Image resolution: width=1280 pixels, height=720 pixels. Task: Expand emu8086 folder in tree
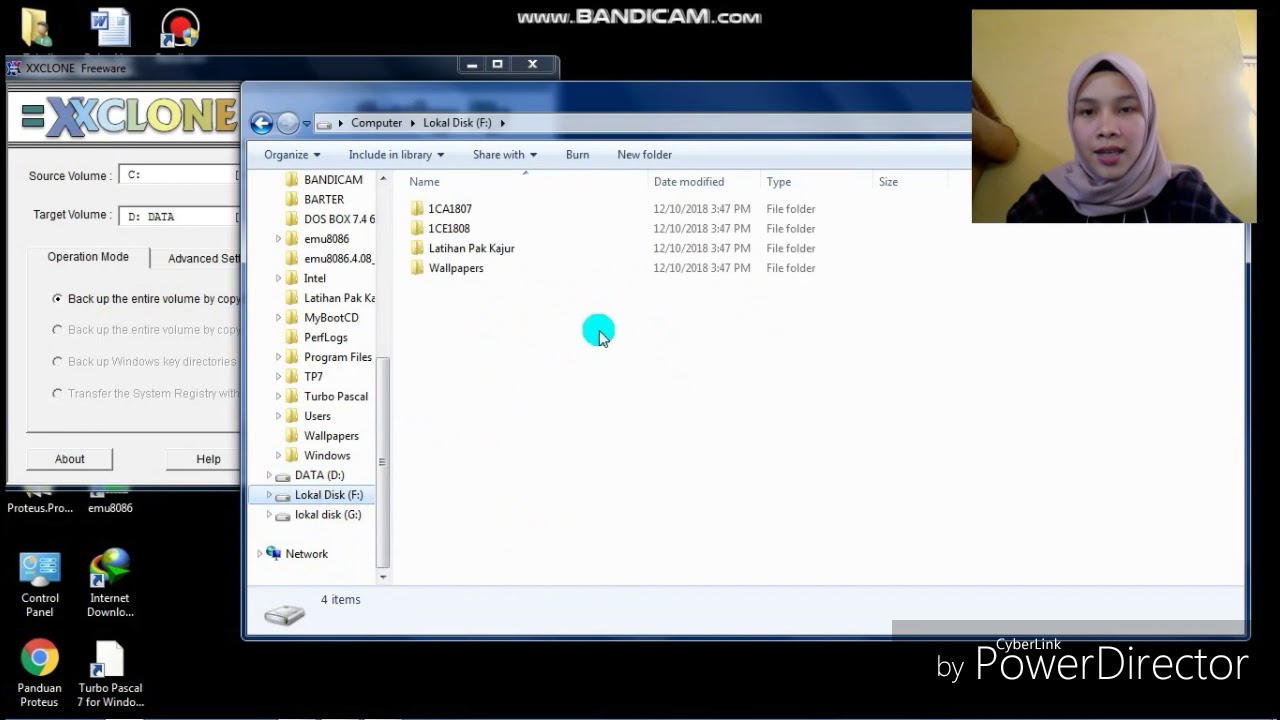[x=278, y=239]
